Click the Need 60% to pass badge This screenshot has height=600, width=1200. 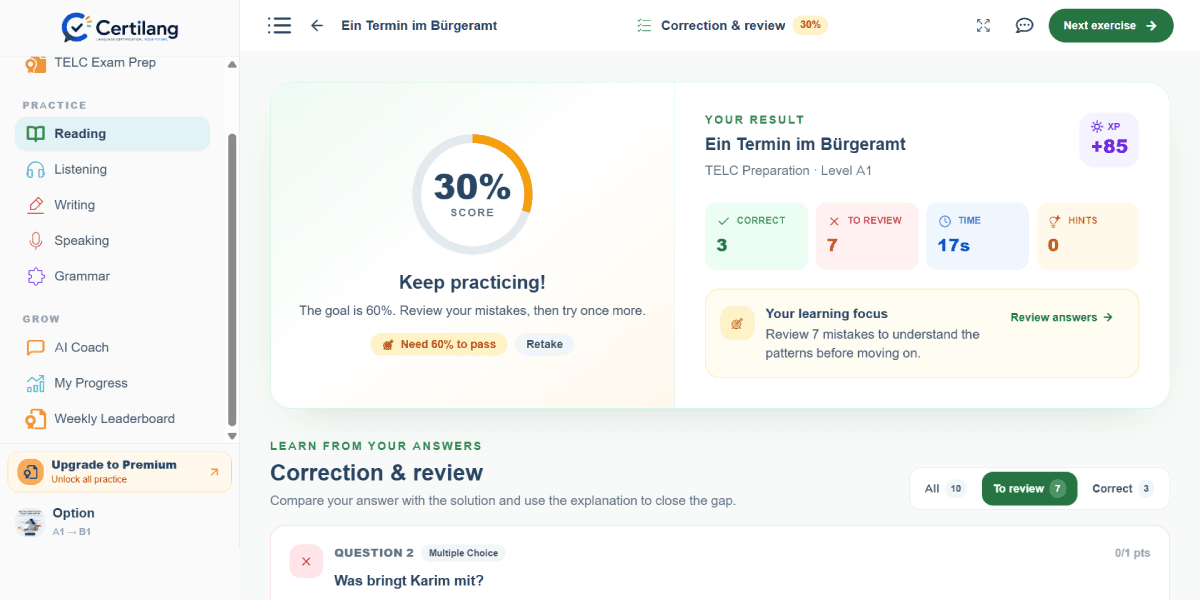click(x=439, y=344)
